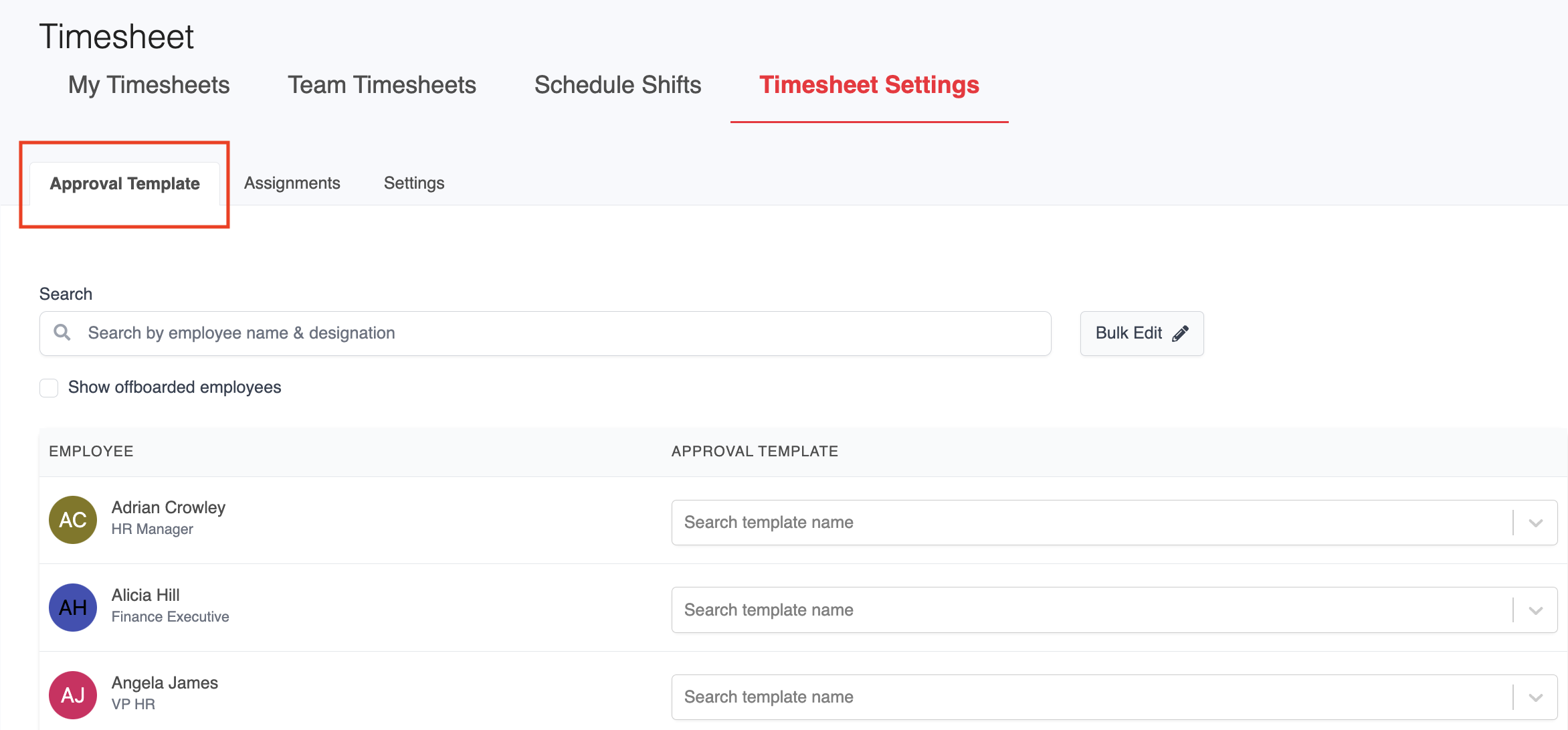Viewport: 1568px width, 730px height.
Task: Click Angela James's AJ avatar
Action: pyautogui.click(x=73, y=695)
